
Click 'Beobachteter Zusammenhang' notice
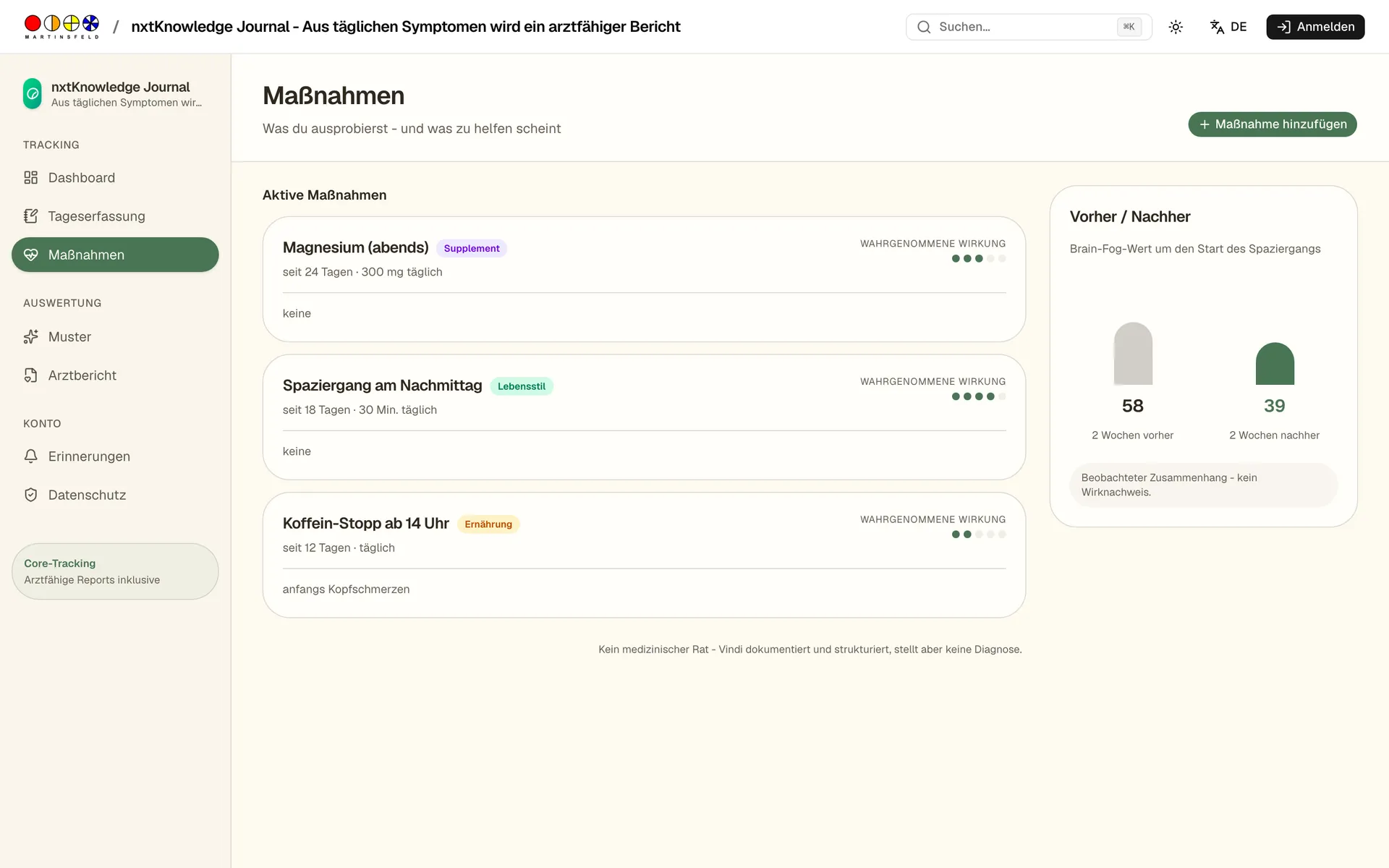pyautogui.click(x=1204, y=485)
